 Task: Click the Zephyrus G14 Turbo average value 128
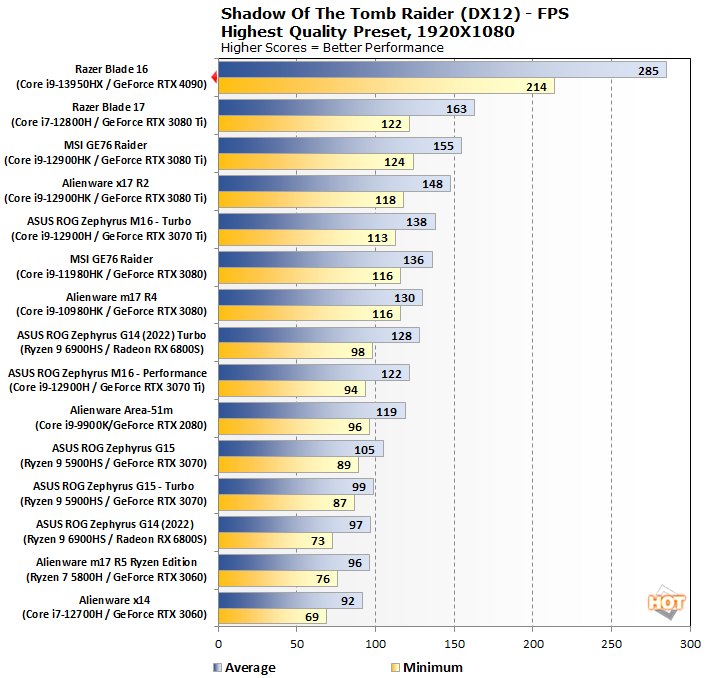pyautogui.click(x=401, y=336)
